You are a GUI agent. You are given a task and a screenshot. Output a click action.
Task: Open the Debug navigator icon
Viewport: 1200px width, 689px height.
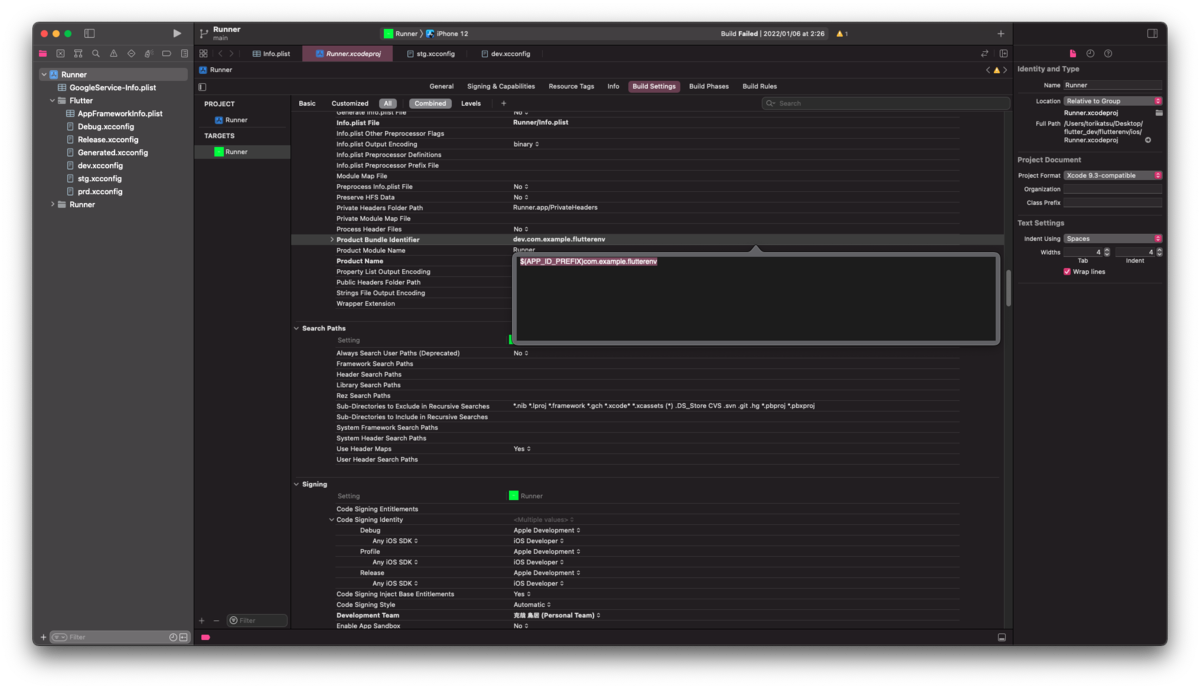point(149,53)
